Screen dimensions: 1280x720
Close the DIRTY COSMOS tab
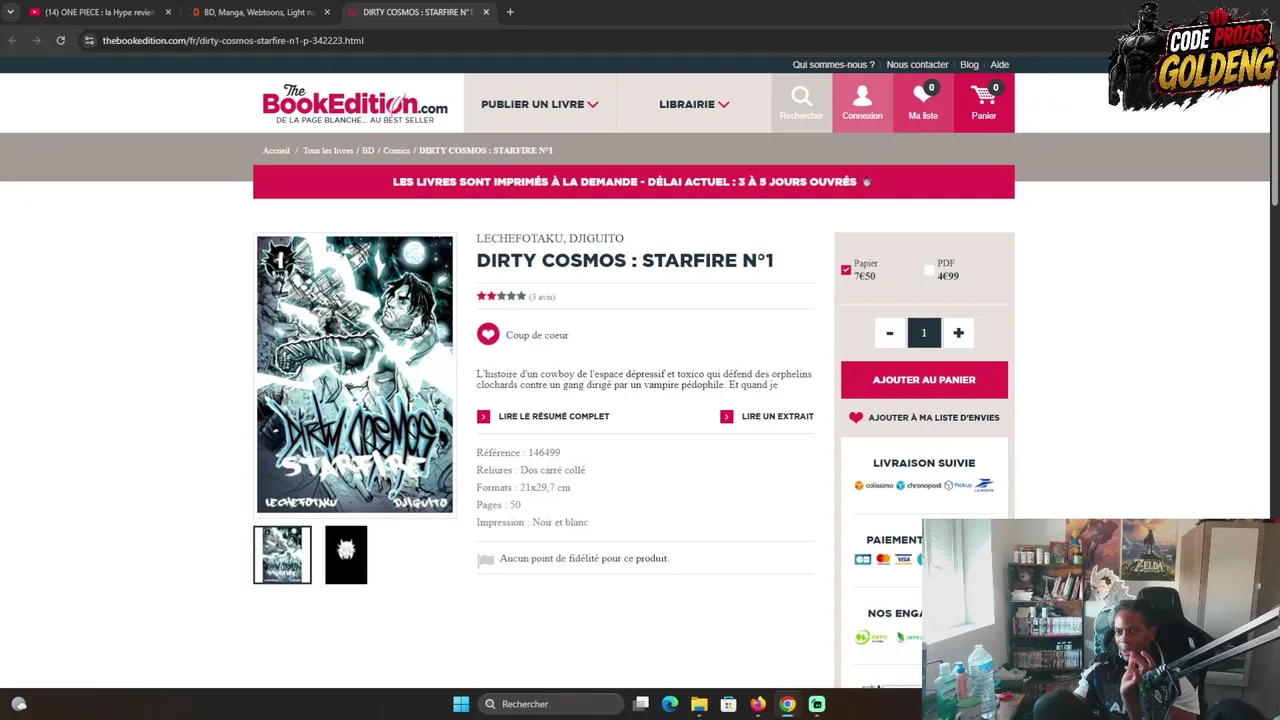click(486, 12)
